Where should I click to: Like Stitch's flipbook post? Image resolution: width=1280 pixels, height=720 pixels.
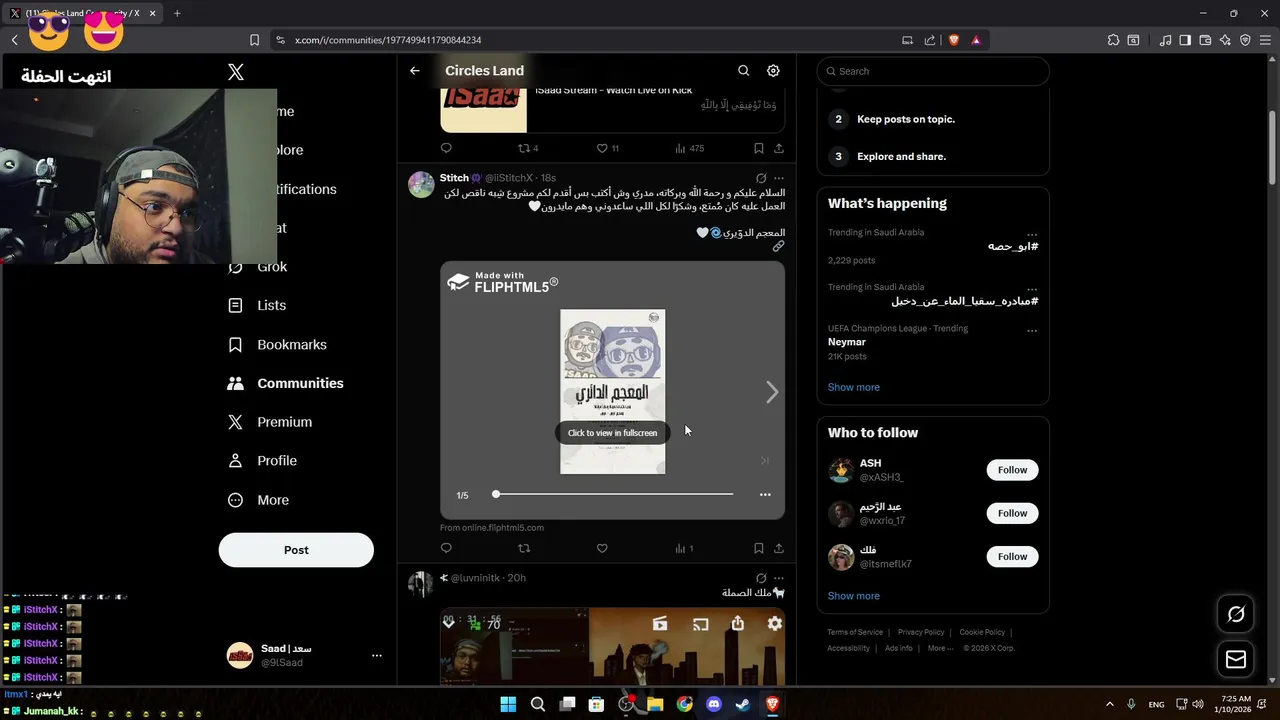(602, 548)
